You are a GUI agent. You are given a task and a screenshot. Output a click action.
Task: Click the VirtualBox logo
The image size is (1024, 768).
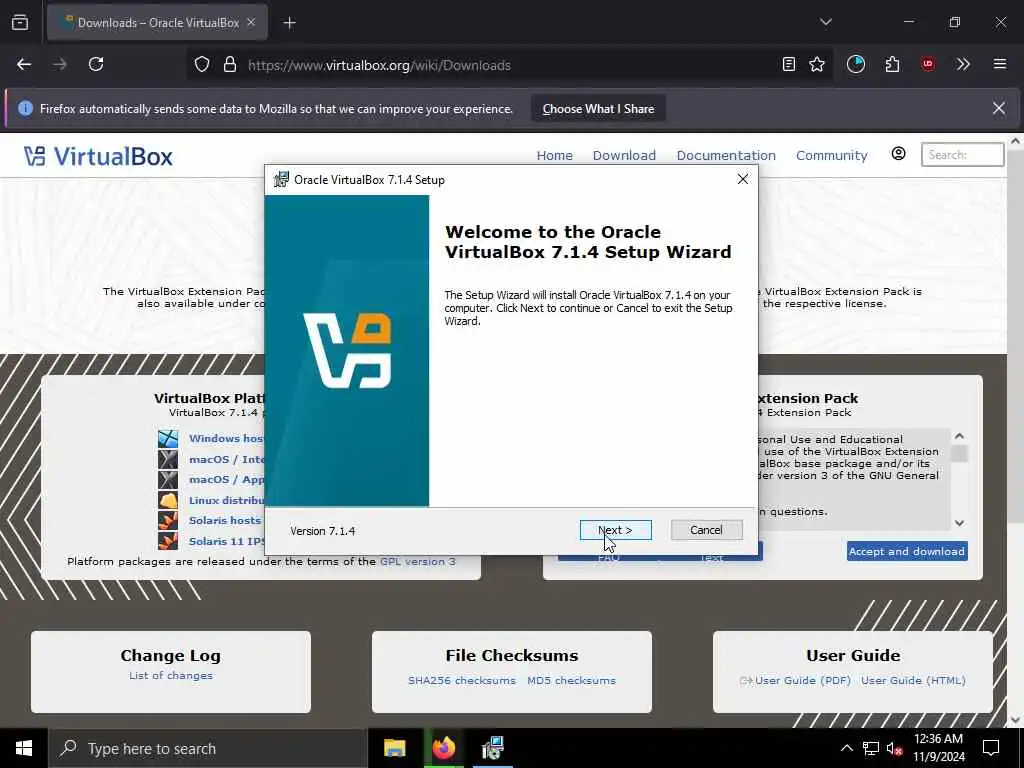(x=99, y=157)
